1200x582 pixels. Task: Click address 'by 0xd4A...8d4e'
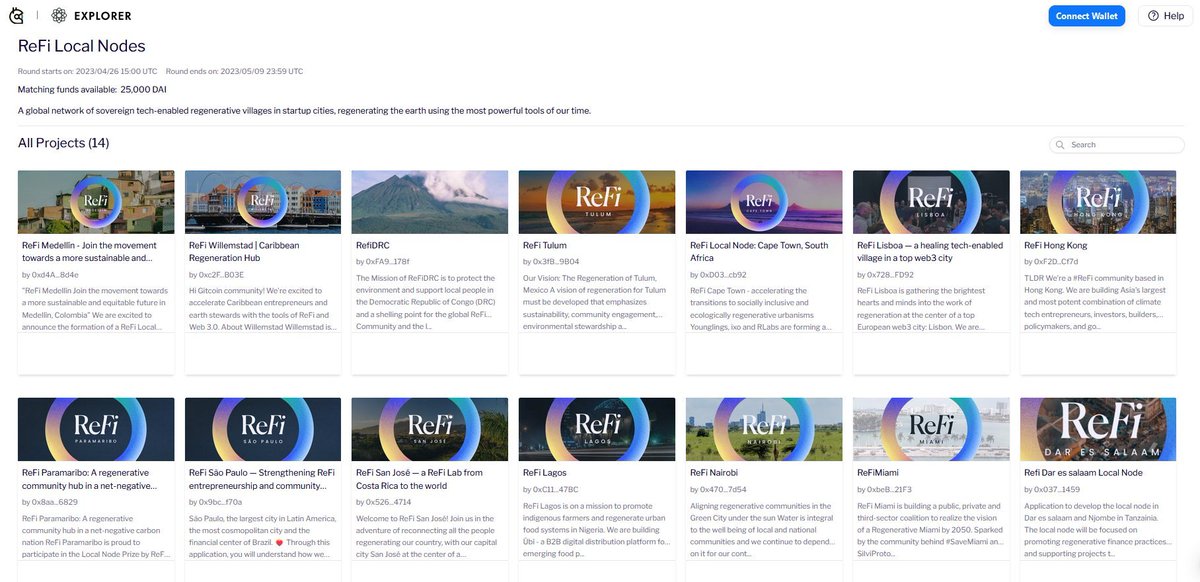point(50,275)
